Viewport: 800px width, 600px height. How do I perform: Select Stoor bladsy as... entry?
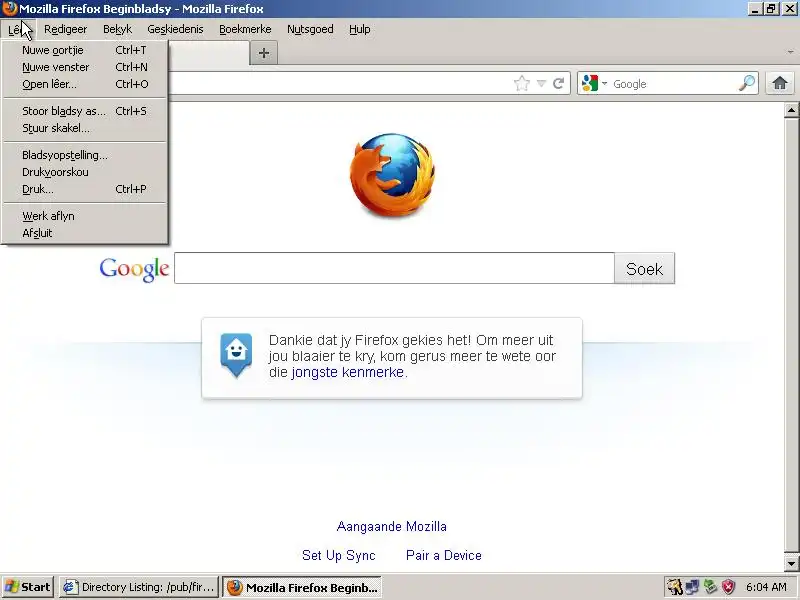pyautogui.click(x=85, y=111)
